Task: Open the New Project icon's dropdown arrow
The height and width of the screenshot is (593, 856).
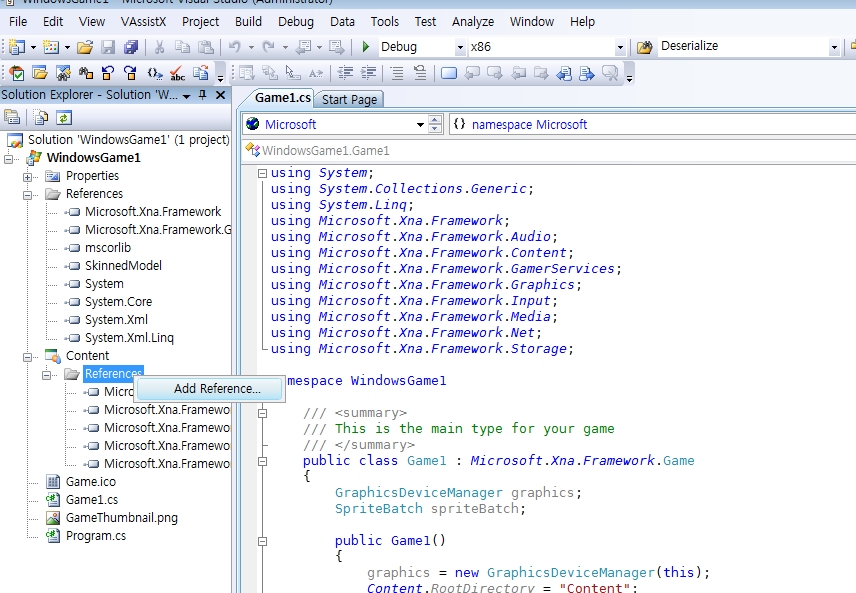Action: (33, 48)
